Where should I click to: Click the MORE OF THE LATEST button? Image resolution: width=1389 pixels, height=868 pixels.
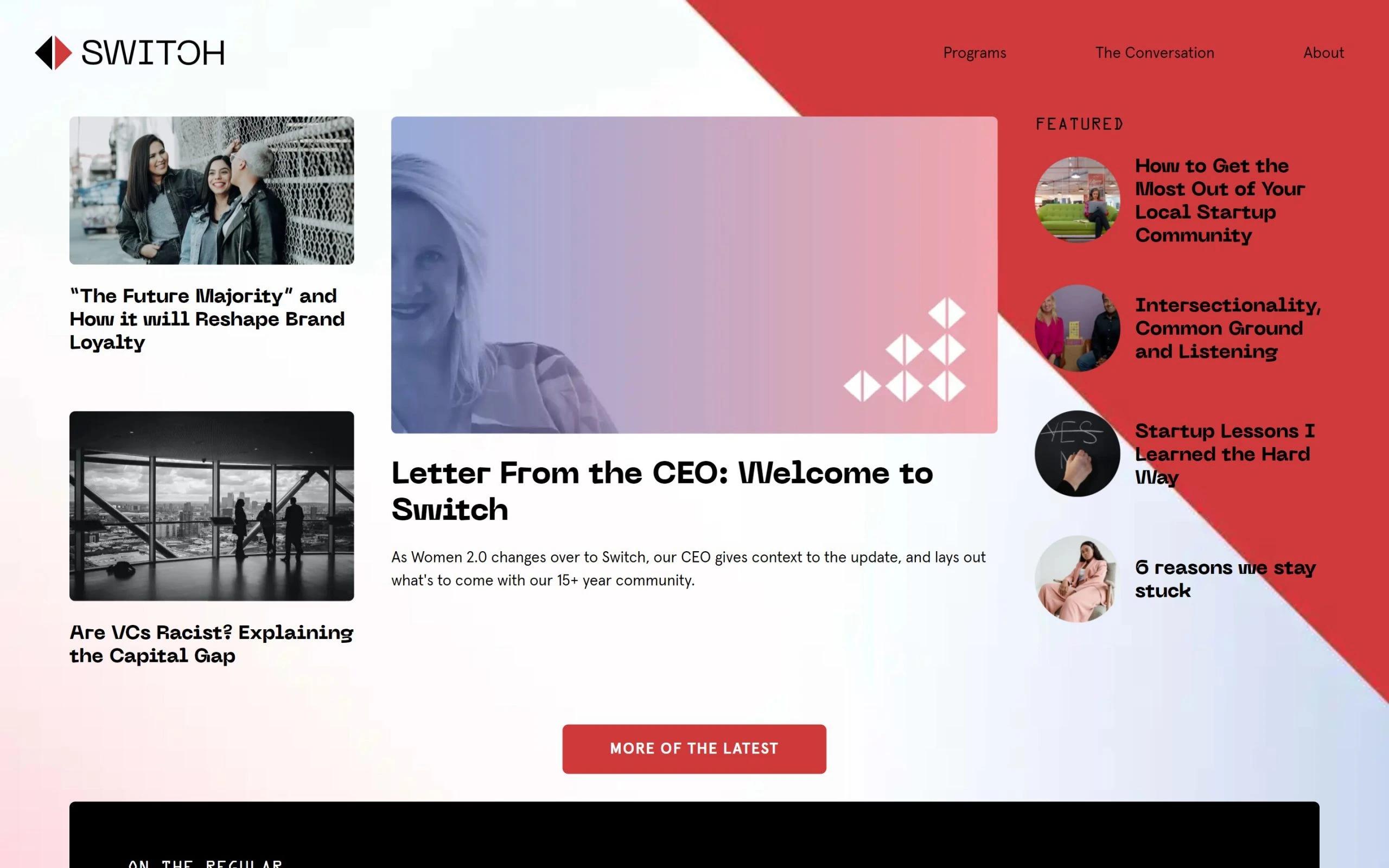click(694, 749)
